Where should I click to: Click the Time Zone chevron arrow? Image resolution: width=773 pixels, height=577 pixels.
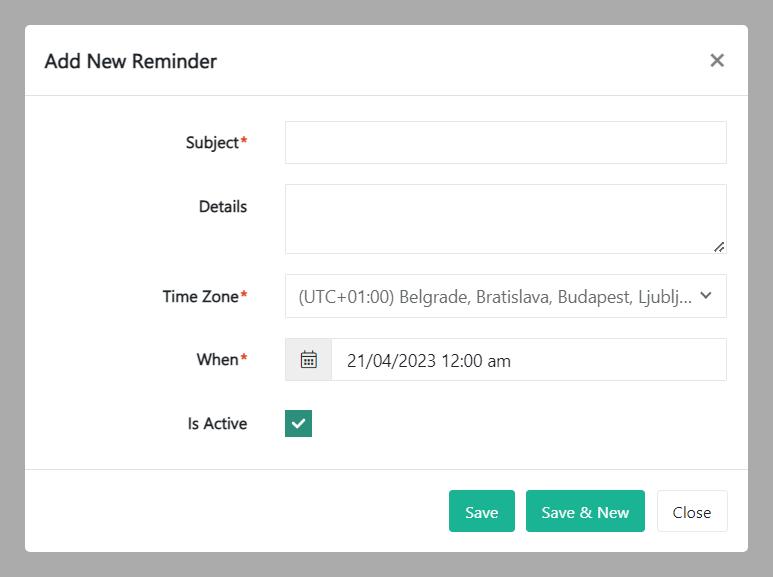tap(706, 296)
